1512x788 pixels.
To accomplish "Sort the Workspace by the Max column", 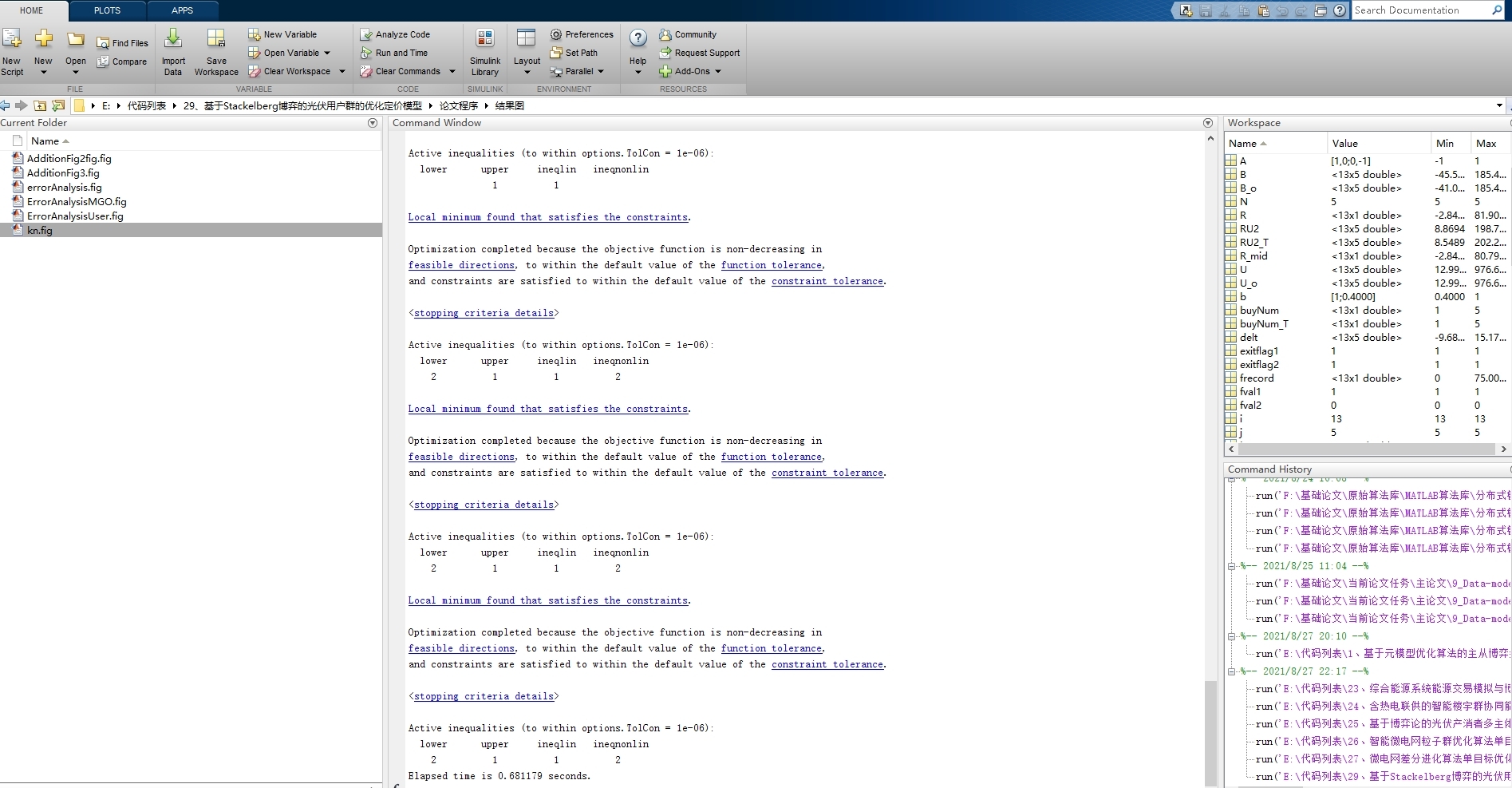I will click(x=1490, y=144).
